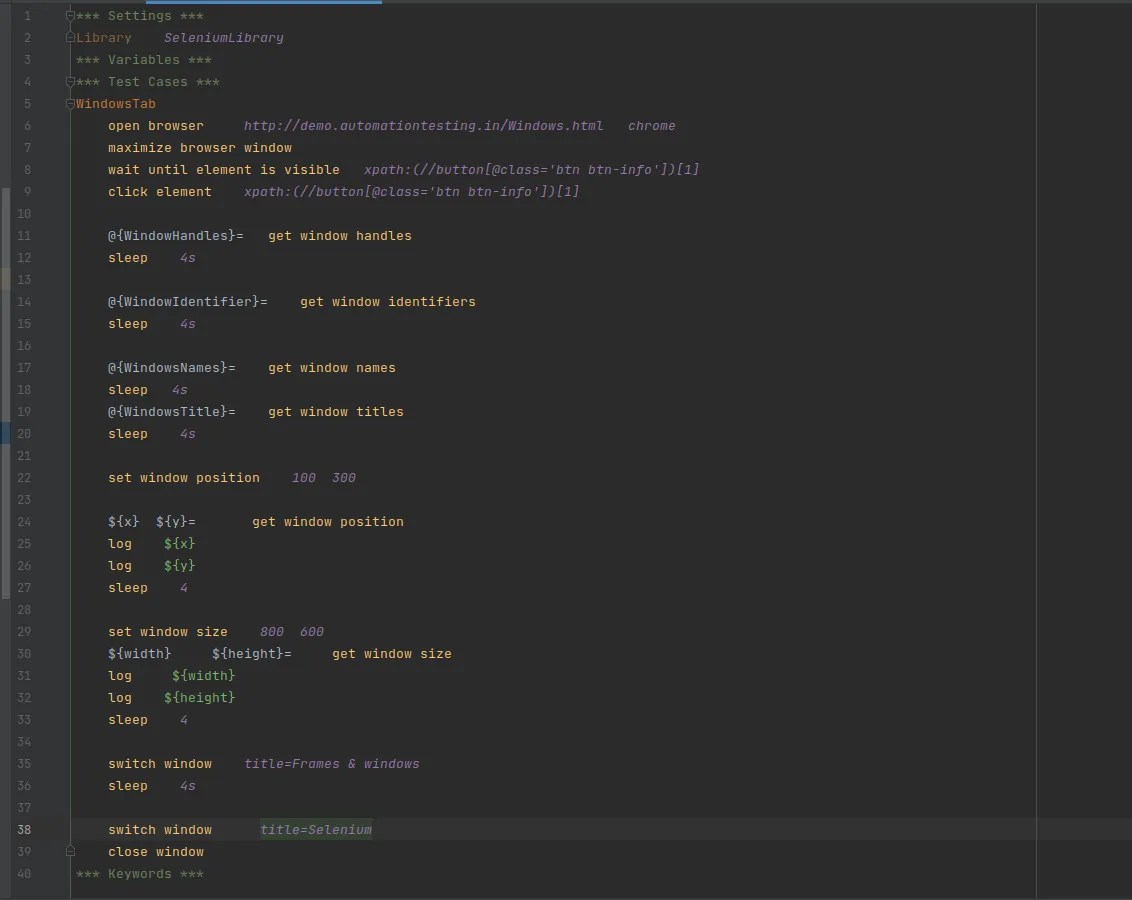The width and height of the screenshot is (1132, 900).
Task: Click the sleep 4s value on line 12
Action: pos(187,257)
